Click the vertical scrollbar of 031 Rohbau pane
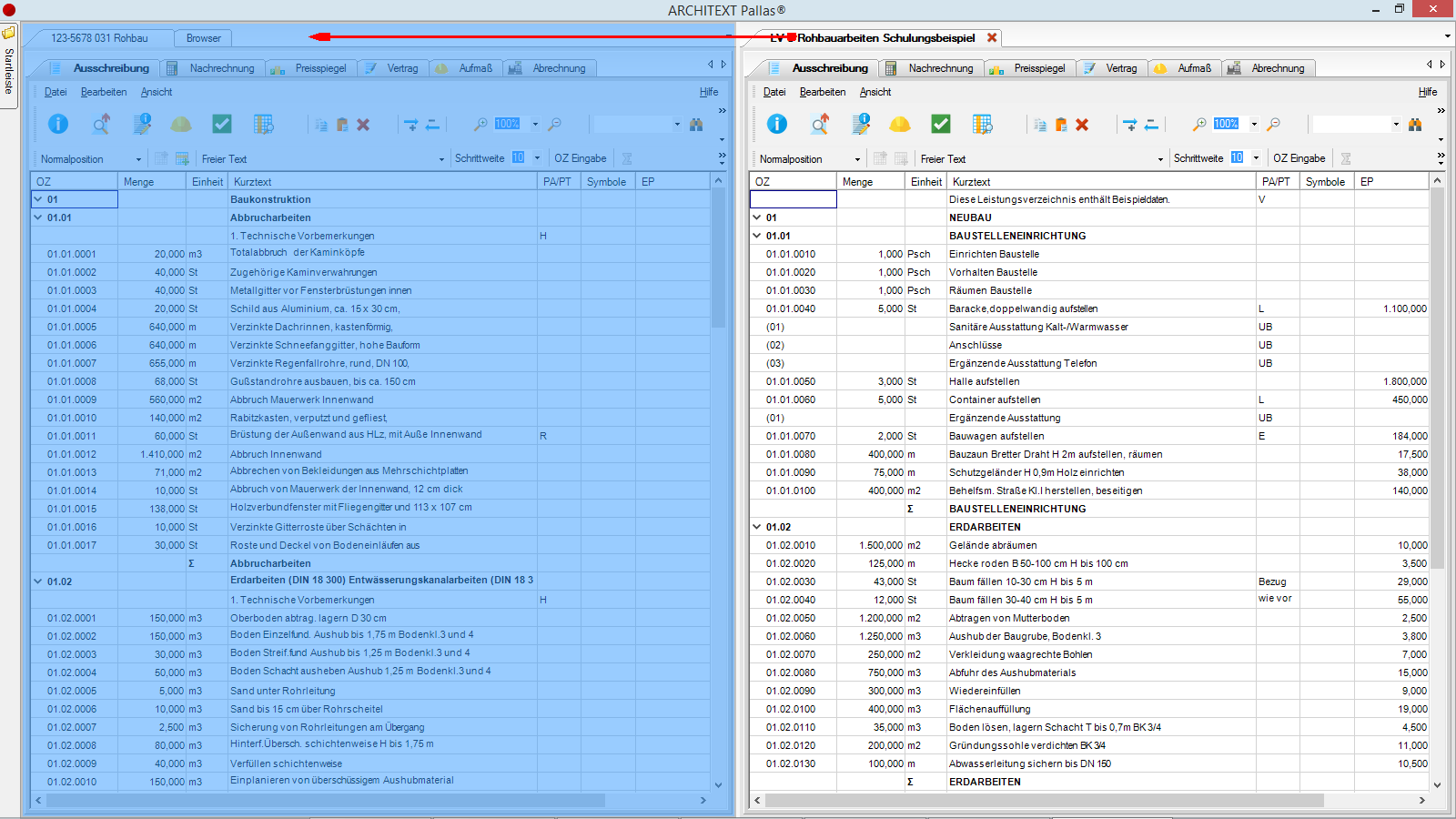1456x819 pixels. 718,257
